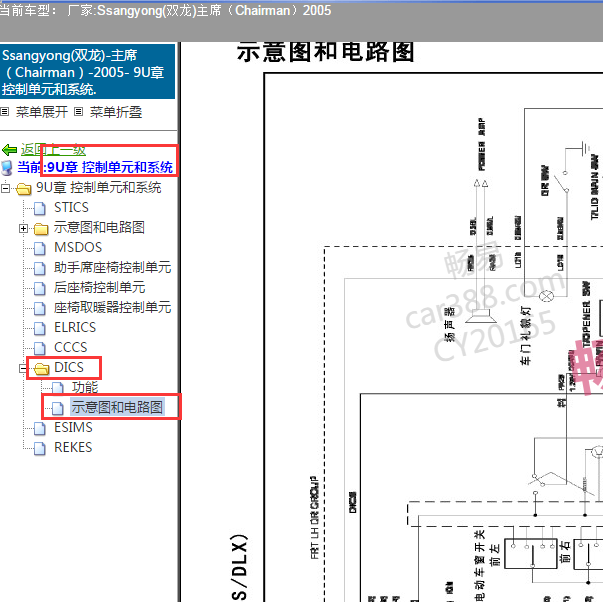603x602 pixels.
Task: Click document icon of selected 示意图和电路图
Action: pos(58,408)
